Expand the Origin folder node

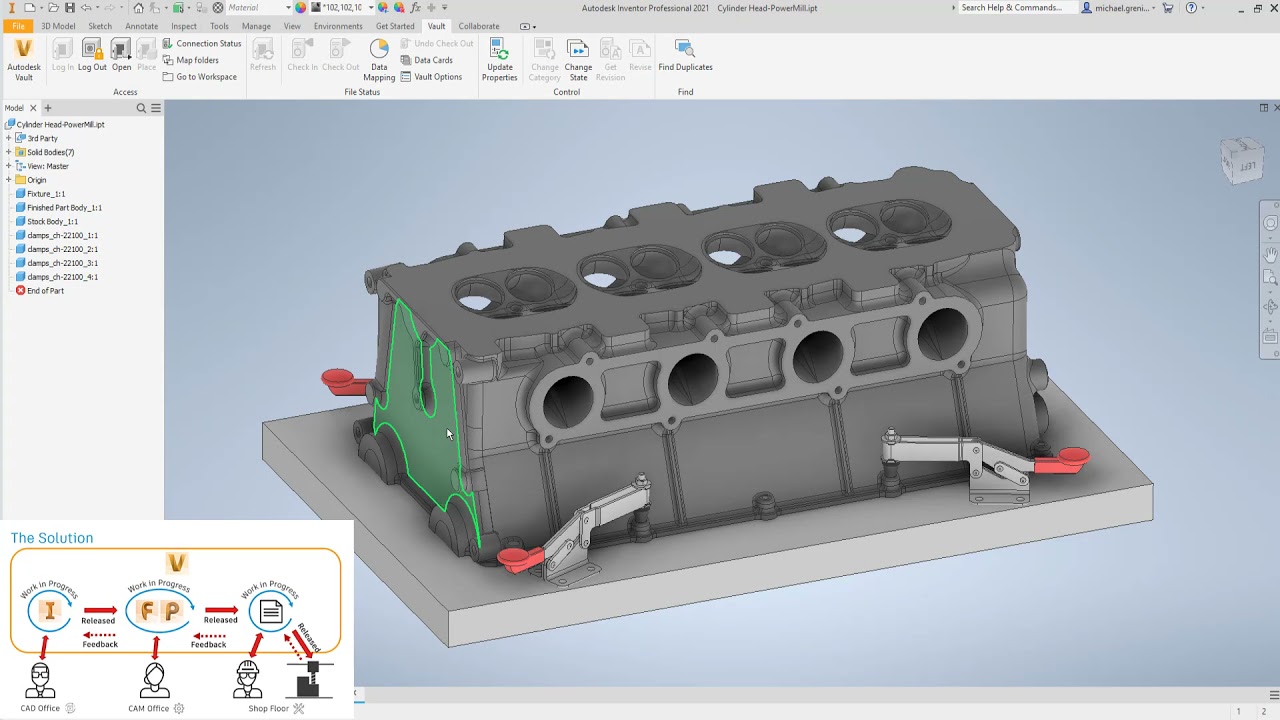pyautogui.click(x=8, y=180)
